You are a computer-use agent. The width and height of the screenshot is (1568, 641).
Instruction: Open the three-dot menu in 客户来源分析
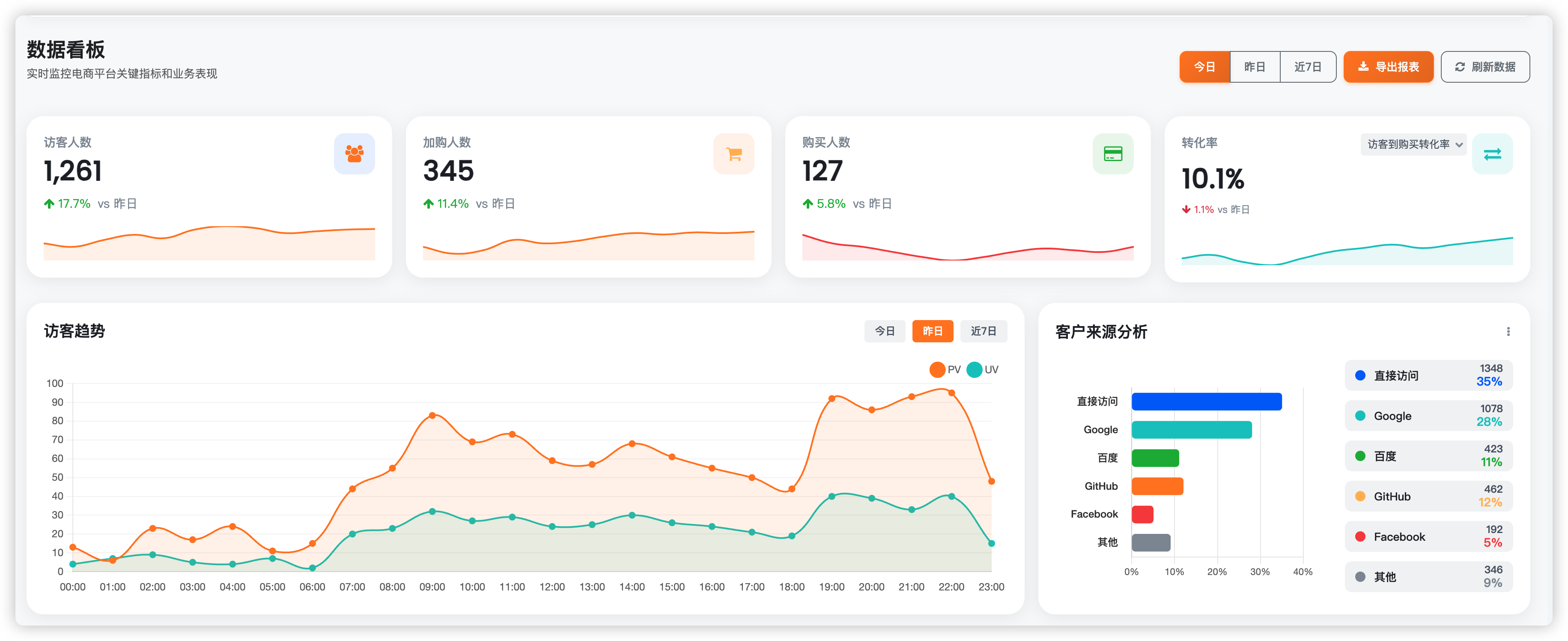click(1508, 332)
